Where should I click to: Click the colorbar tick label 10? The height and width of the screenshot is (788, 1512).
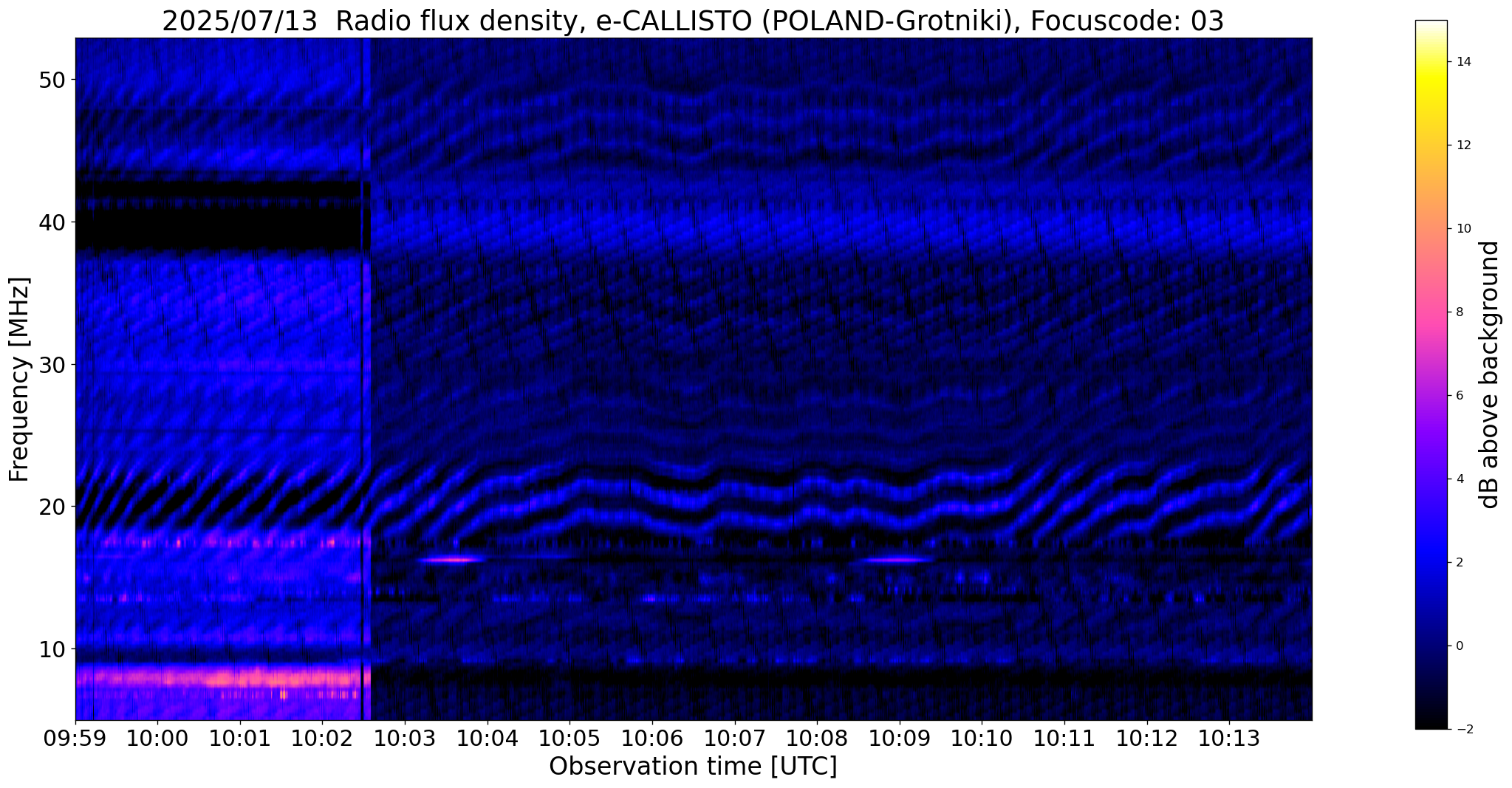(1463, 229)
